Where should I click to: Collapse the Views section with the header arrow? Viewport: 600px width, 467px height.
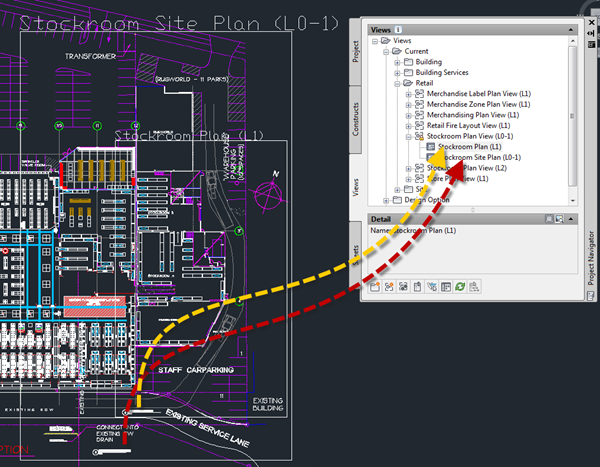[x=571, y=31]
